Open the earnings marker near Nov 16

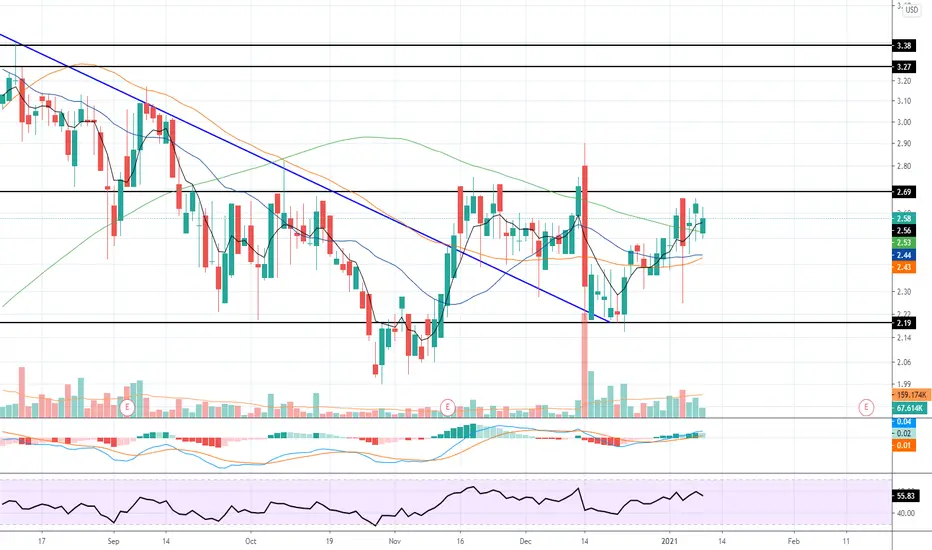point(448,407)
